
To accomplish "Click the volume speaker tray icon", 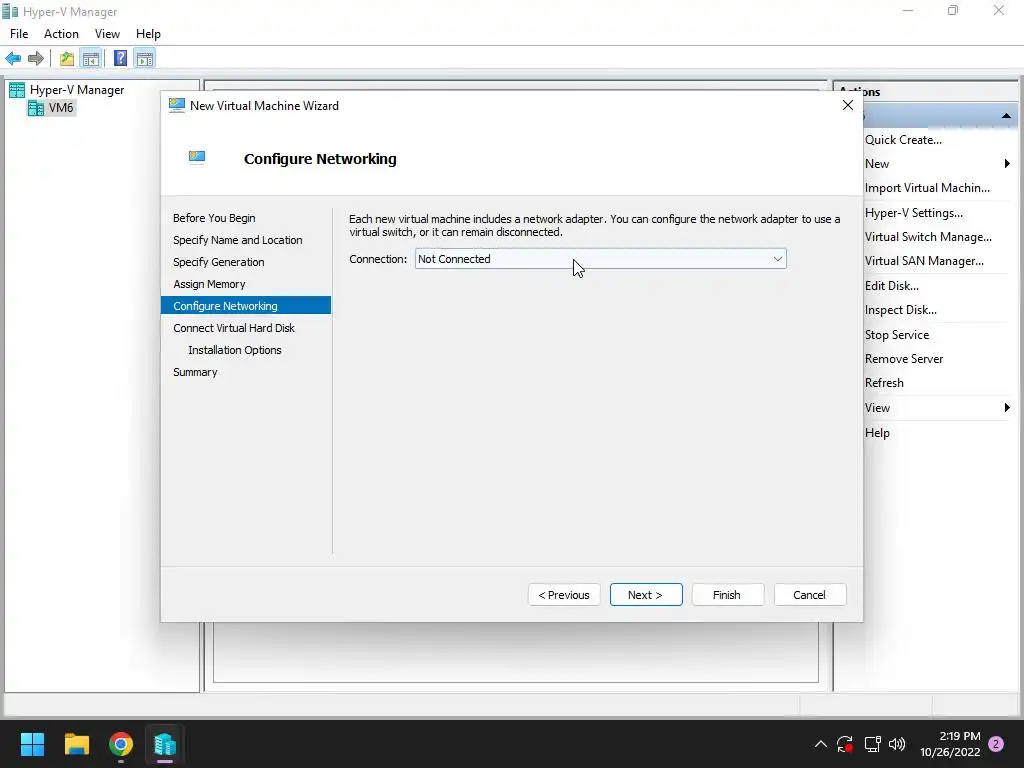I will pyautogui.click(x=897, y=744).
